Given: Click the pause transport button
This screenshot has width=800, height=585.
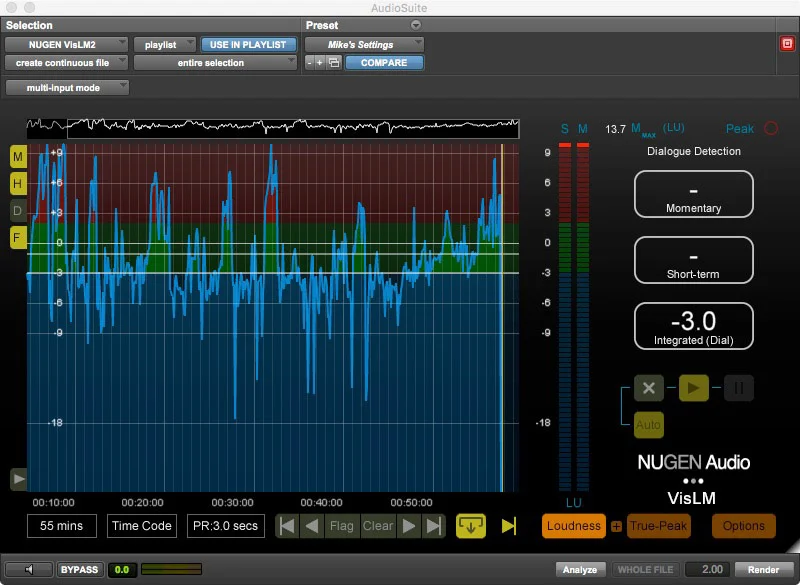Looking at the screenshot, I should 739,388.
